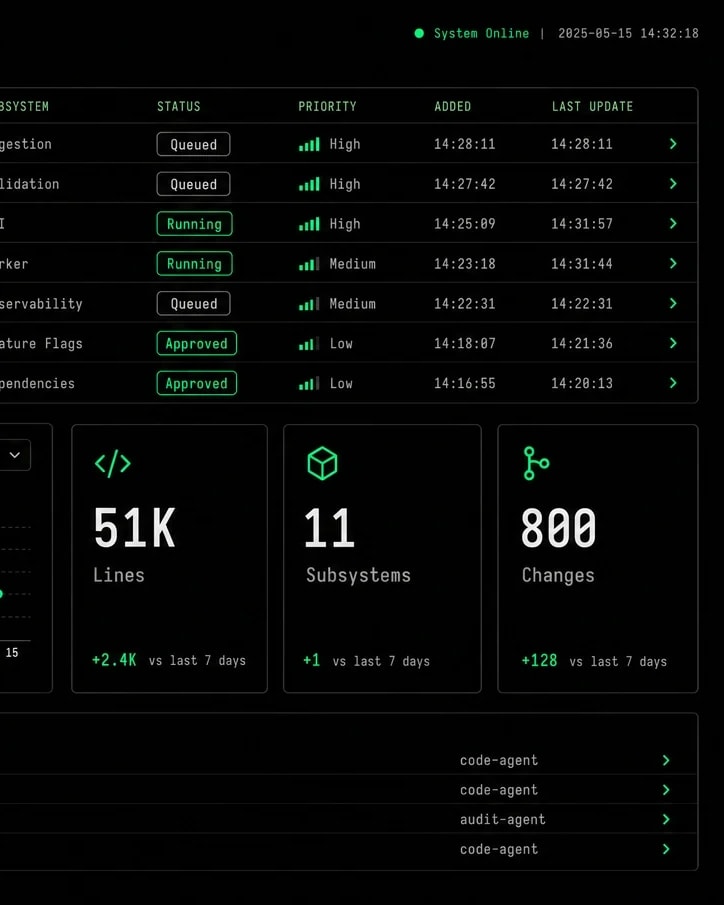Image resolution: width=724 pixels, height=905 pixels.
Task: Click the green System Online status dot
Action: (419, 33)
